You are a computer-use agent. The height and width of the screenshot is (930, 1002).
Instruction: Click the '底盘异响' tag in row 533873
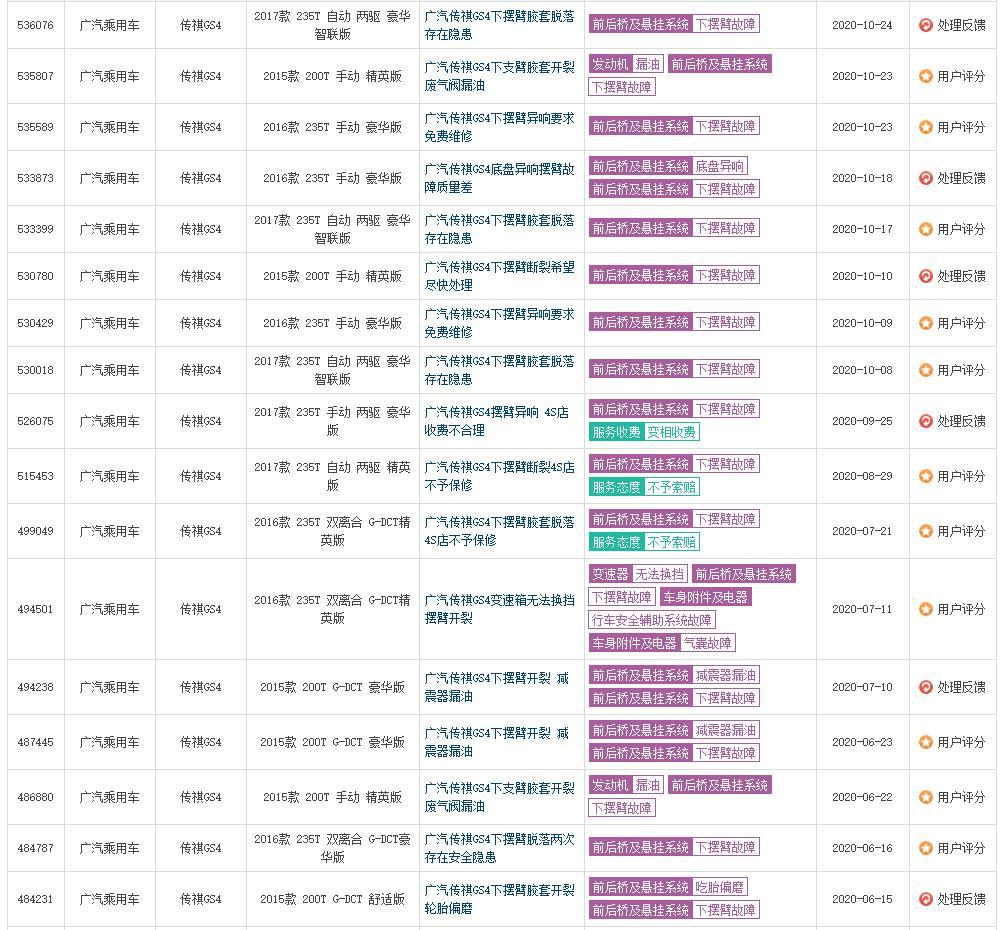[x=720, y=167]
